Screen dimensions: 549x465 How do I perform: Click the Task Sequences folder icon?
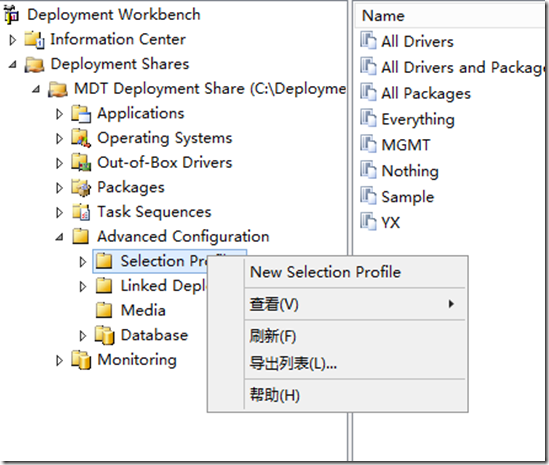coord(81,212)
